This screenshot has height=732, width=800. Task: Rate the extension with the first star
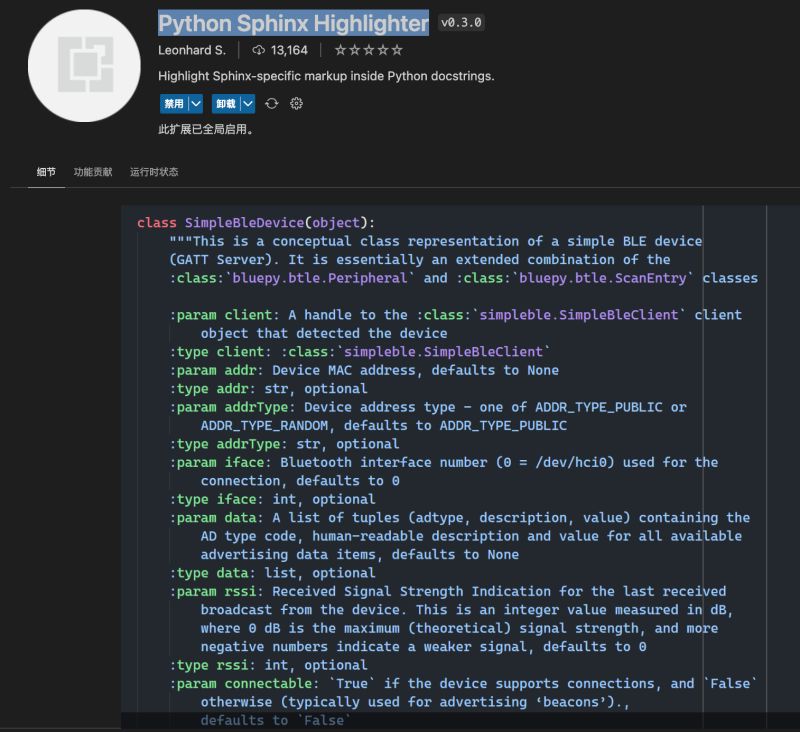[340, 49]
